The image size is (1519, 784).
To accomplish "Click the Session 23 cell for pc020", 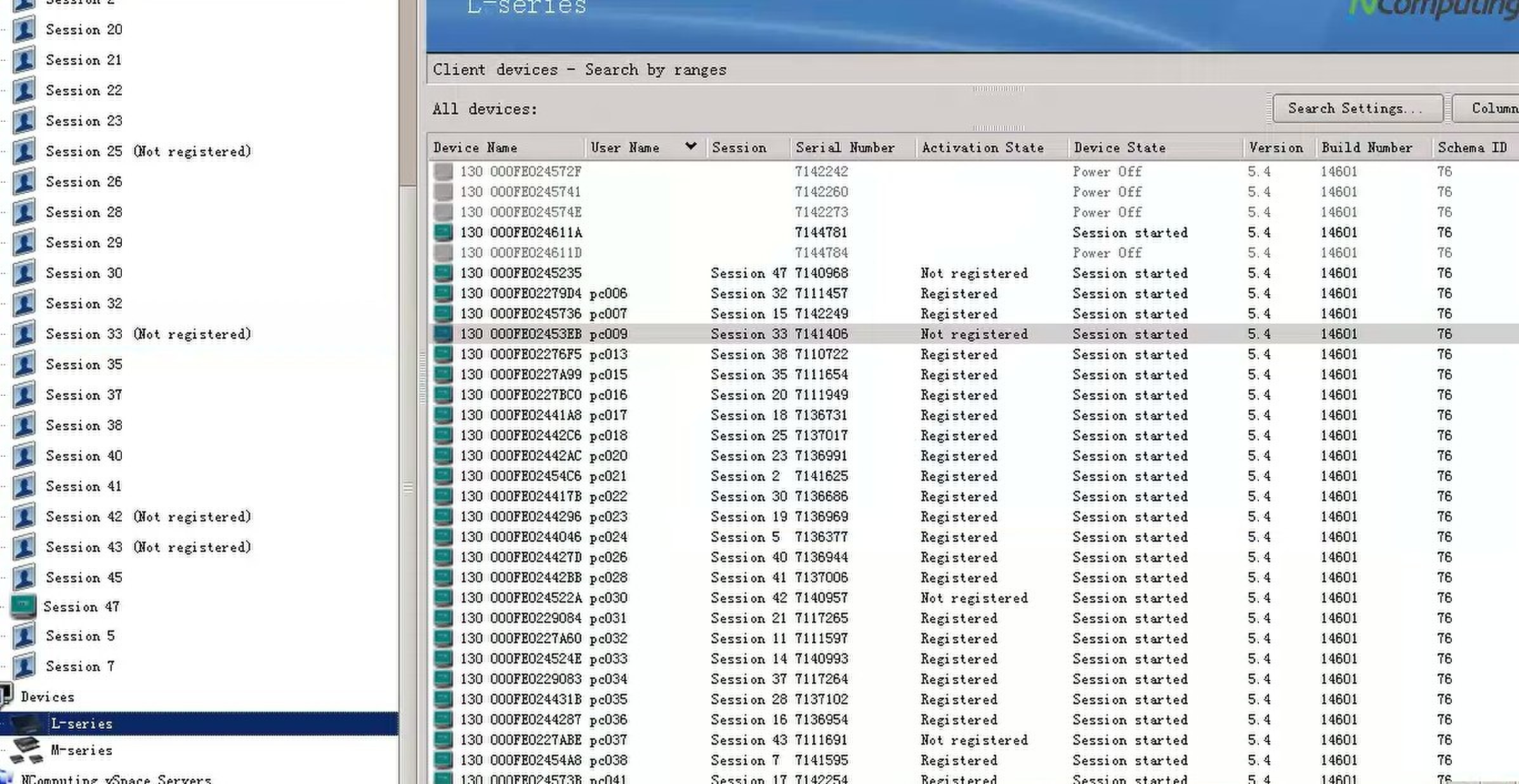I will coord(748,455).
